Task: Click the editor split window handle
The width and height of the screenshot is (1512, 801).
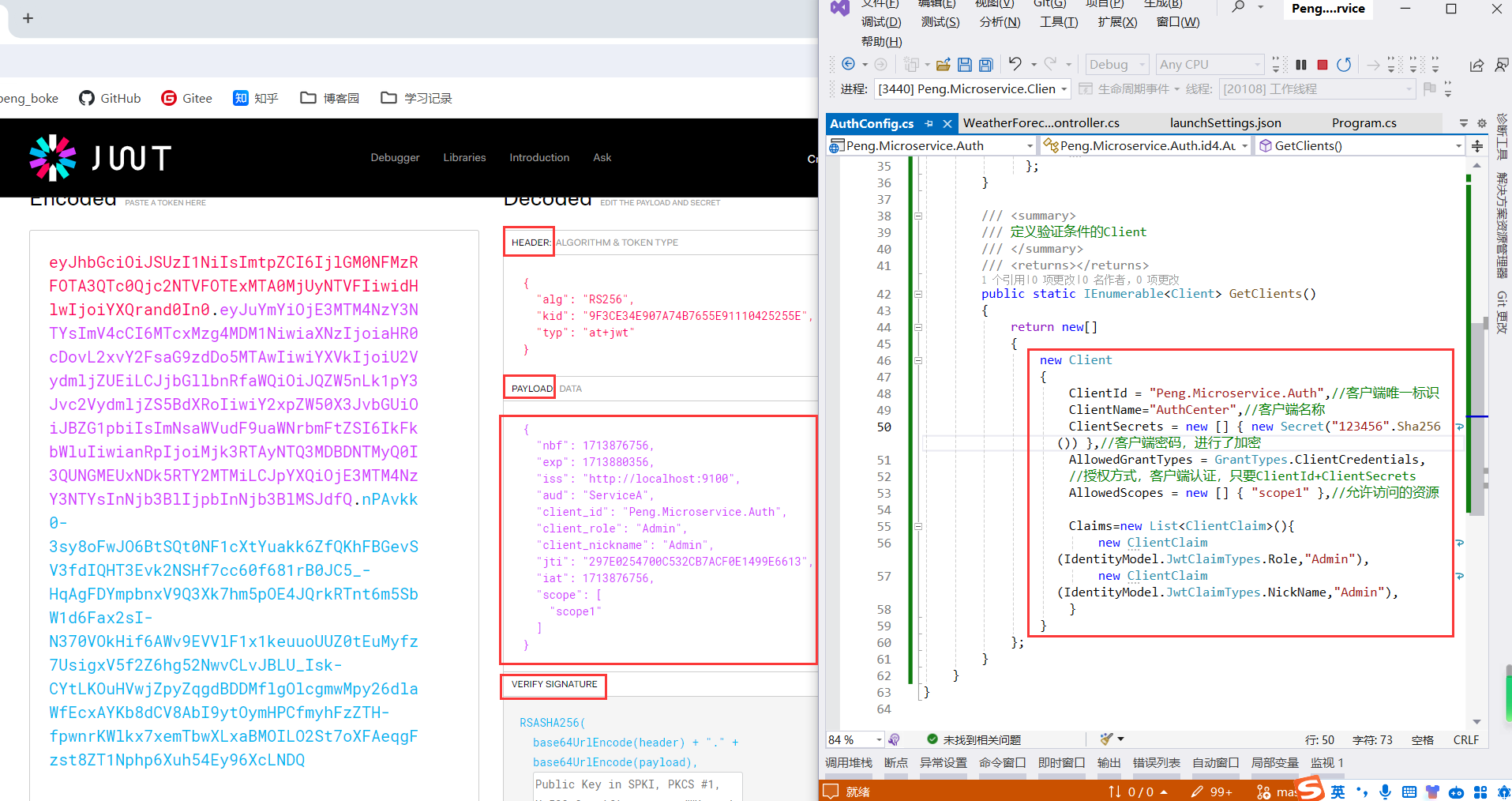Action: point(1477,146)
